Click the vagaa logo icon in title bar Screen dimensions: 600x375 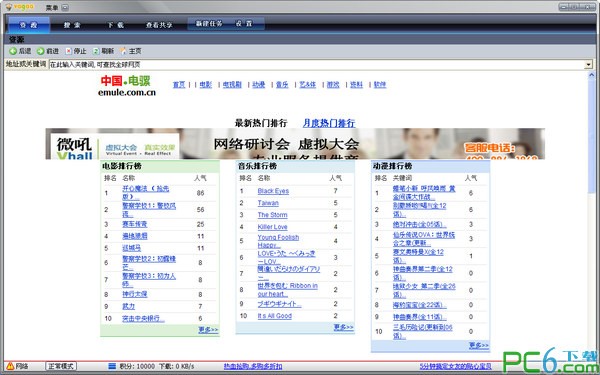point(8,7)
